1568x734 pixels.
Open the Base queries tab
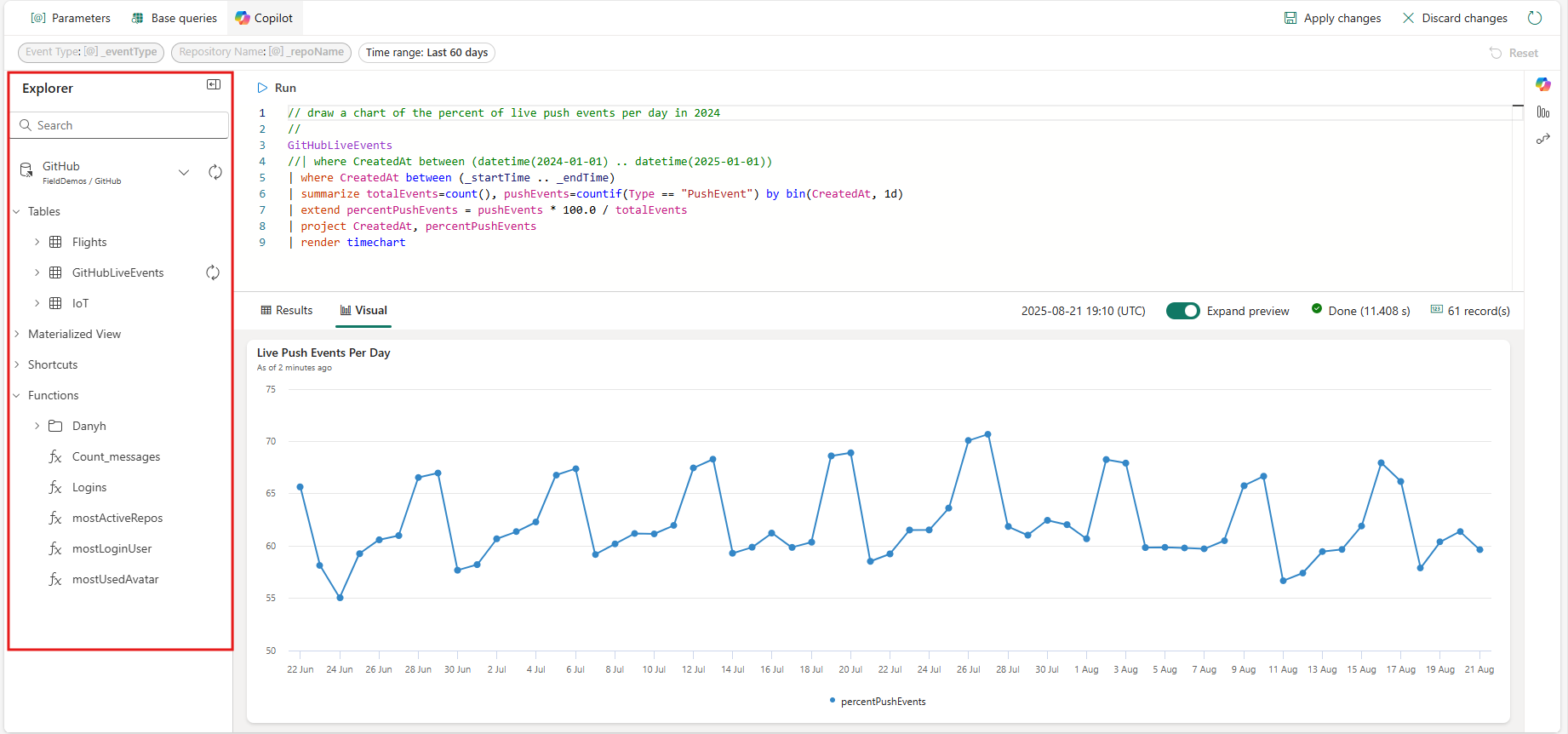coord(175,18)
